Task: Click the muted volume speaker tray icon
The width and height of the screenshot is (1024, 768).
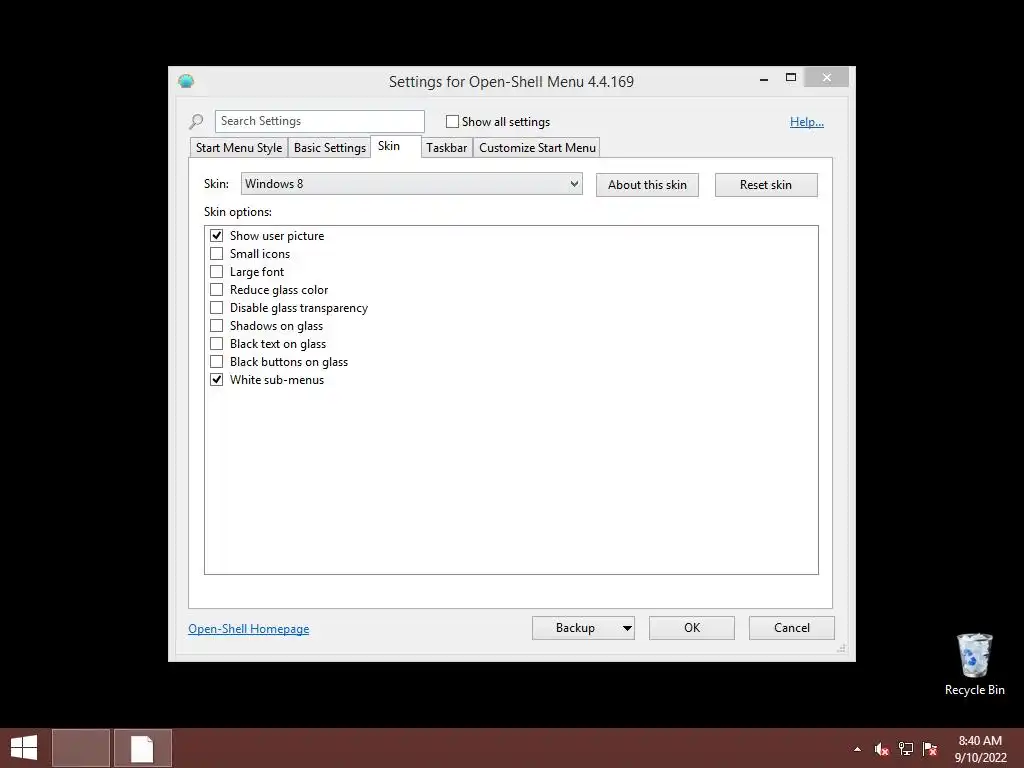Action: [882, 749]
